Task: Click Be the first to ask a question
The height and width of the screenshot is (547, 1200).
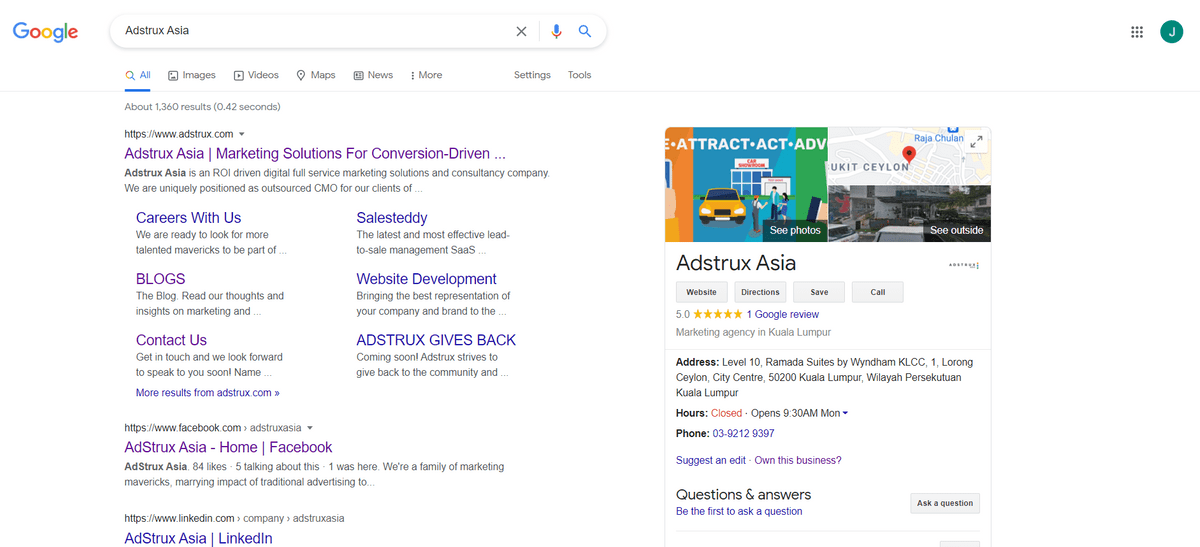Action: tap(739, 511)
